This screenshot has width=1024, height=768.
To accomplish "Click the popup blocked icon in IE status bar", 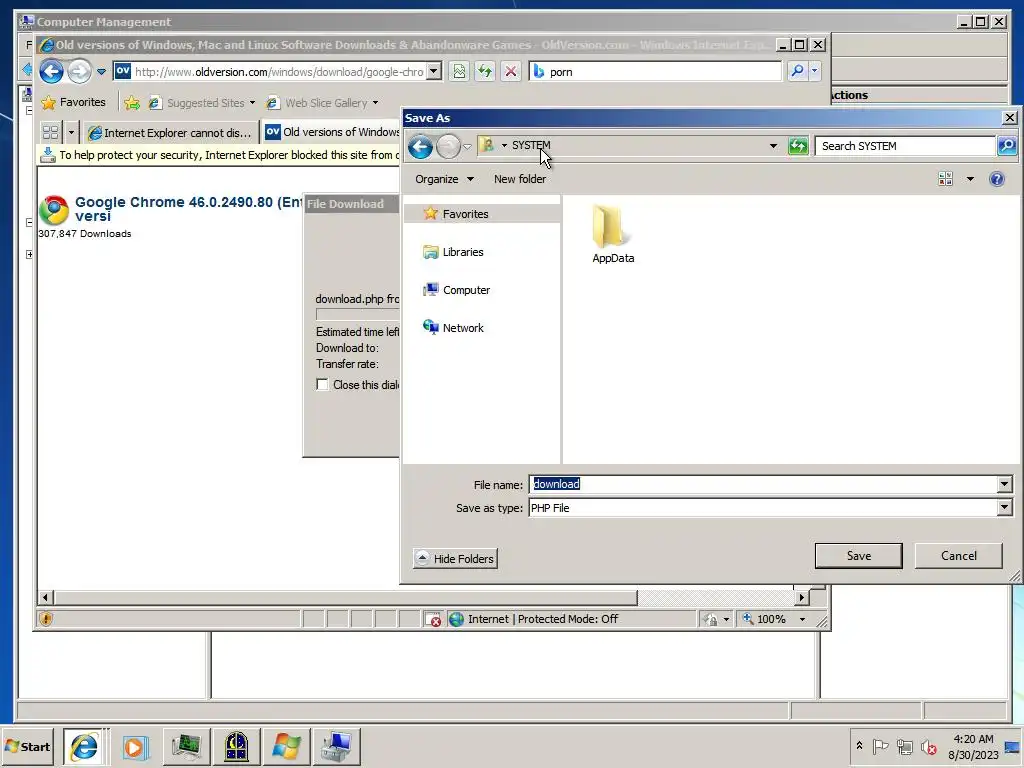I will pos(432,619).
